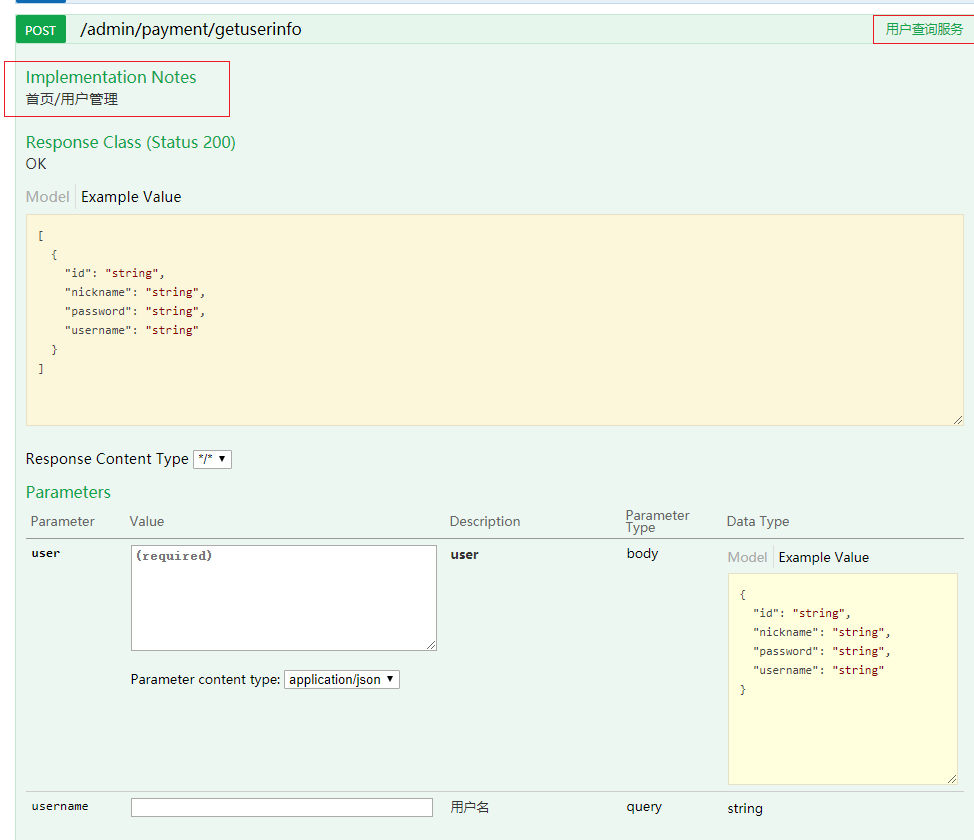The height and width of the screenshot is (840, 974).
Task: Click the OK response status text
Action: click(36, 163)
